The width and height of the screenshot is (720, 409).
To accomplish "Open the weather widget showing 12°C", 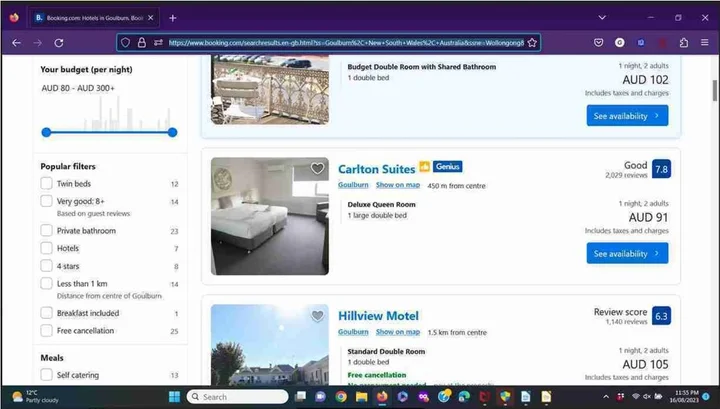I will pyautogui.click(x=36, y=397).
